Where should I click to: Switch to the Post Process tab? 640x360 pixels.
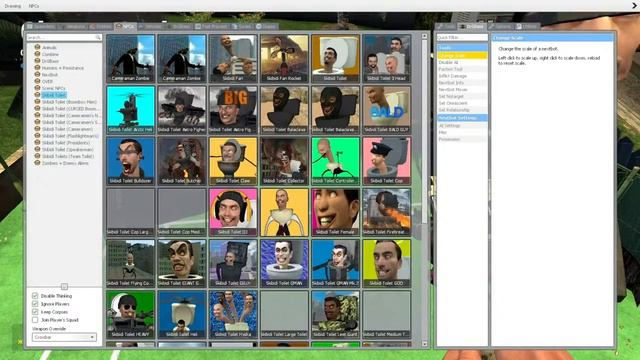point(211,27)
